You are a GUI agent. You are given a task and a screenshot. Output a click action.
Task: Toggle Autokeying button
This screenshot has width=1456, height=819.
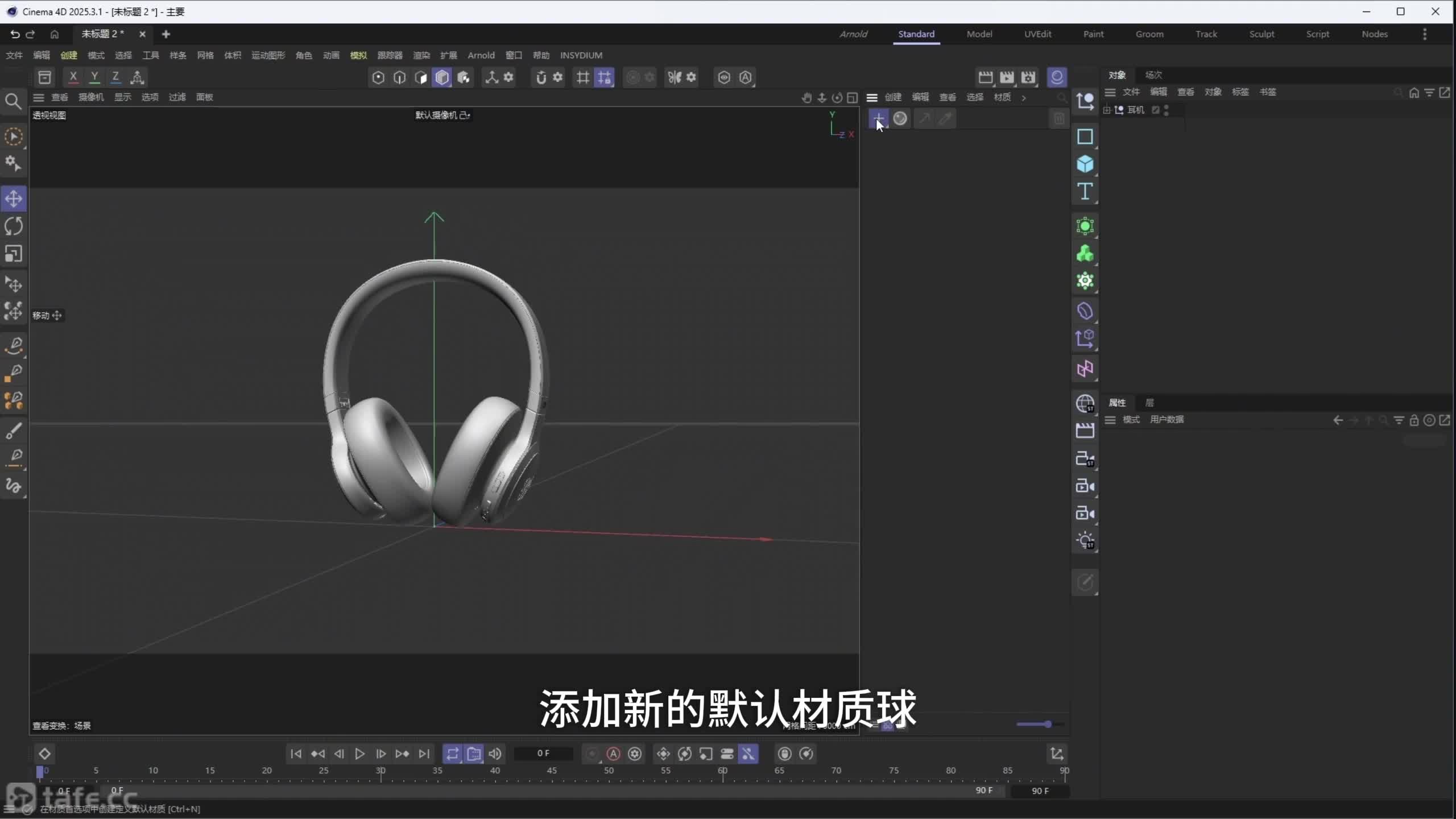click(614, 754)
